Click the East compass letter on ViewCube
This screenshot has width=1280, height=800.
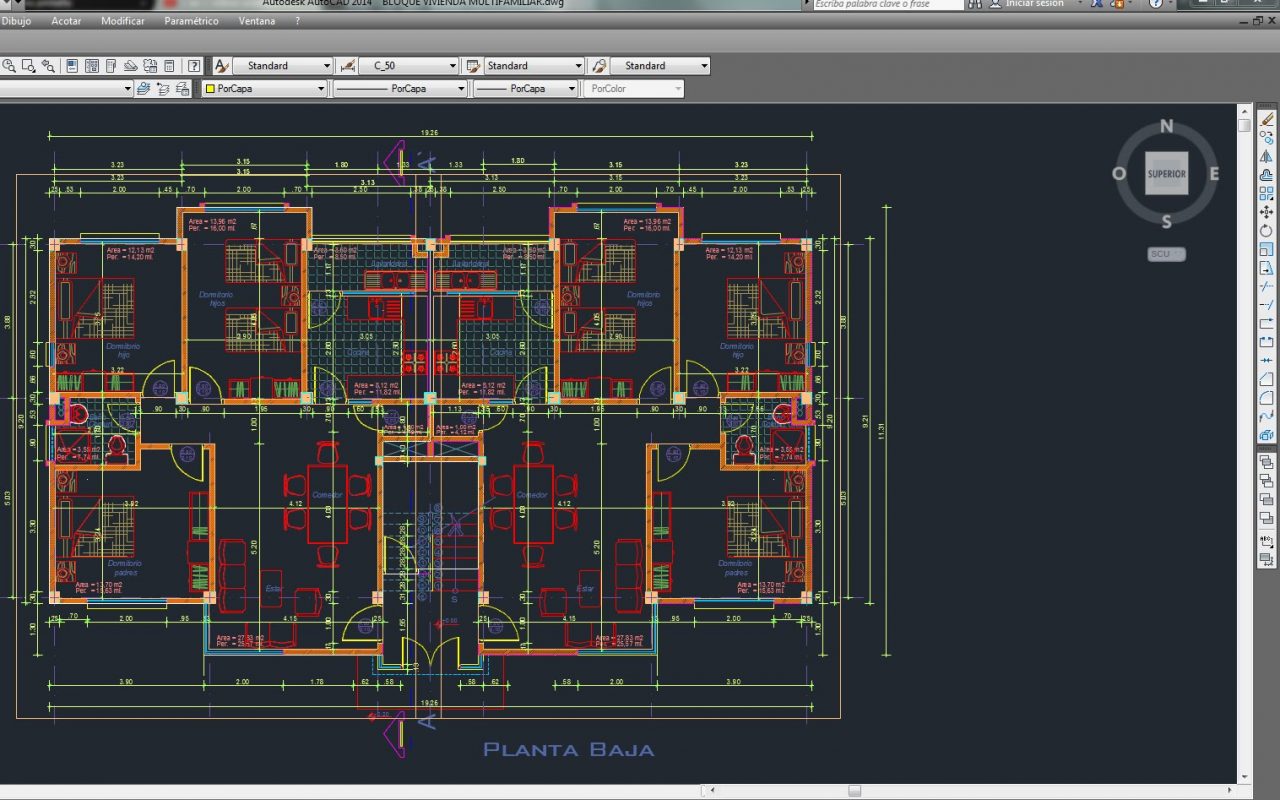[1214, 174]
